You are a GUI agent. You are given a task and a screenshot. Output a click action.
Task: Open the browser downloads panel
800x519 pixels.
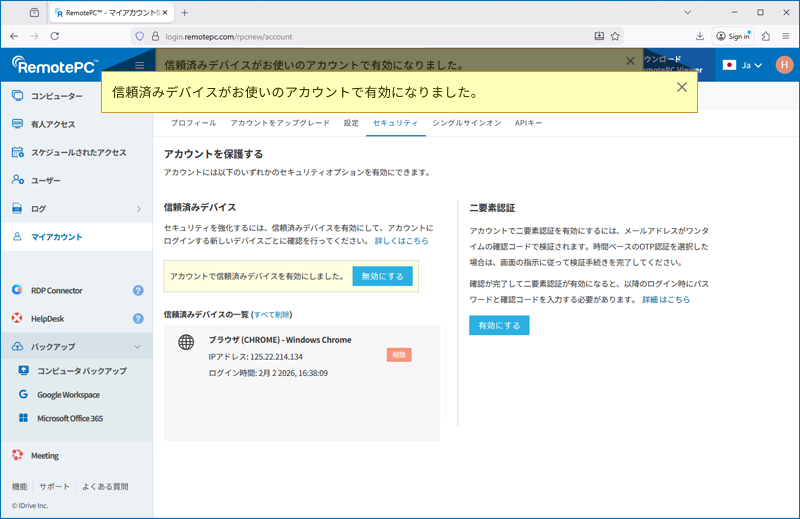[x=699, y=36]
